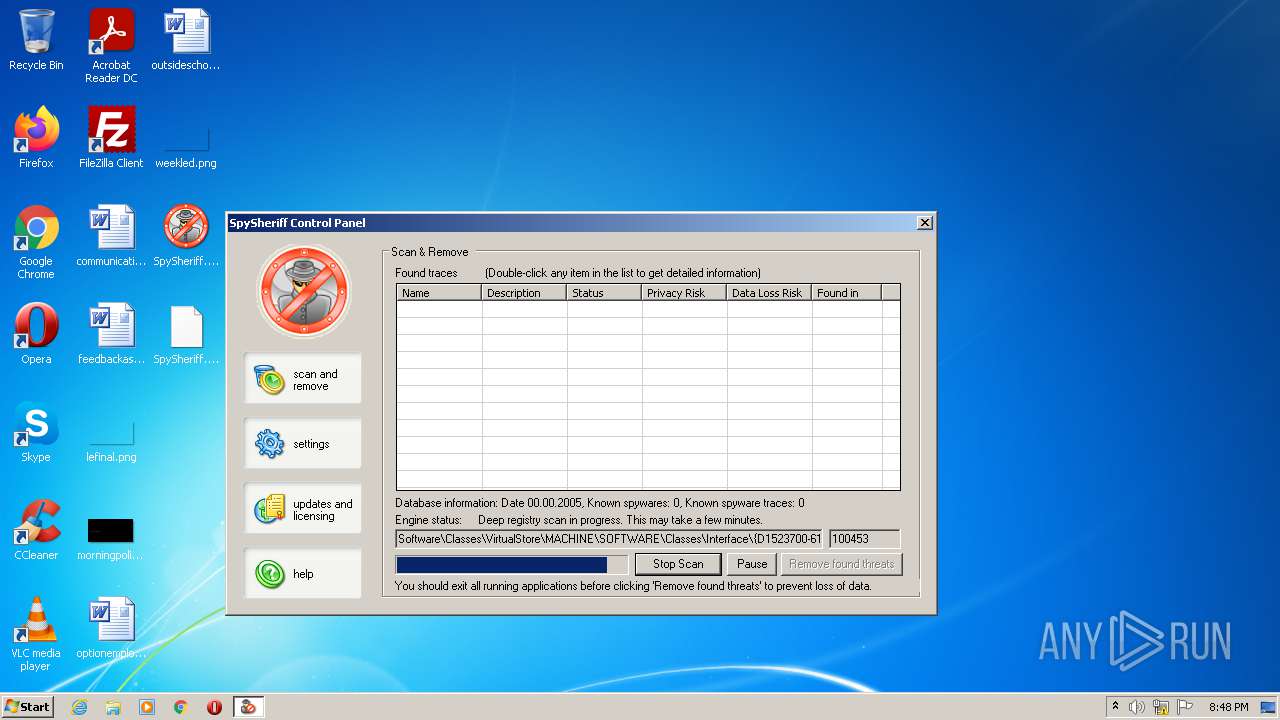
Task: Open the settings section
Action: [x=303, y=443]
